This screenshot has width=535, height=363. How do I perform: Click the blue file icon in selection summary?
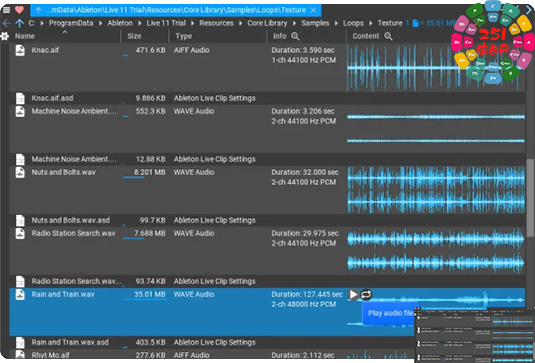(x=415, y=23)
